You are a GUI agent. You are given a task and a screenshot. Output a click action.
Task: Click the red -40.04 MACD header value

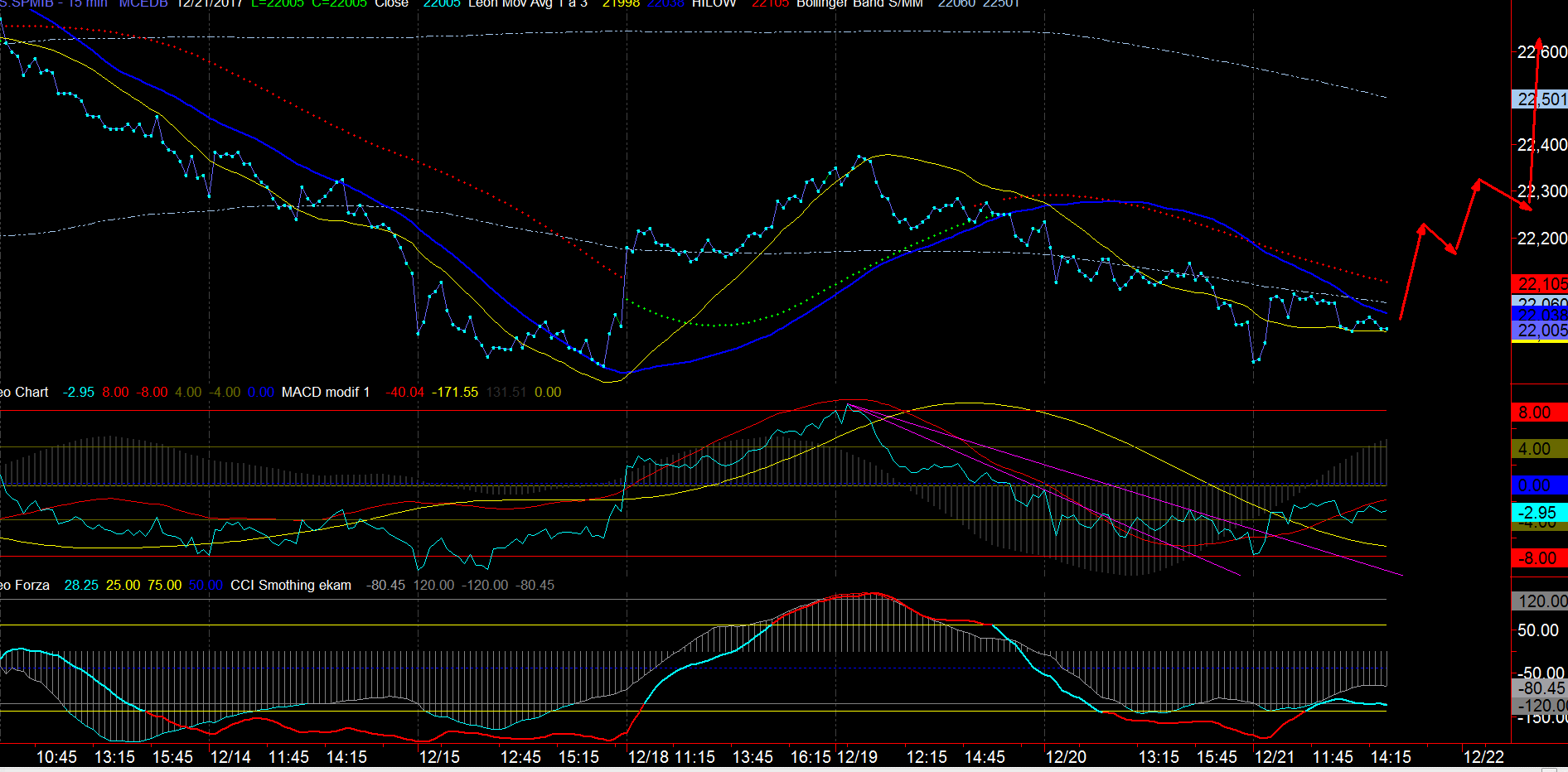pos(404,392)
